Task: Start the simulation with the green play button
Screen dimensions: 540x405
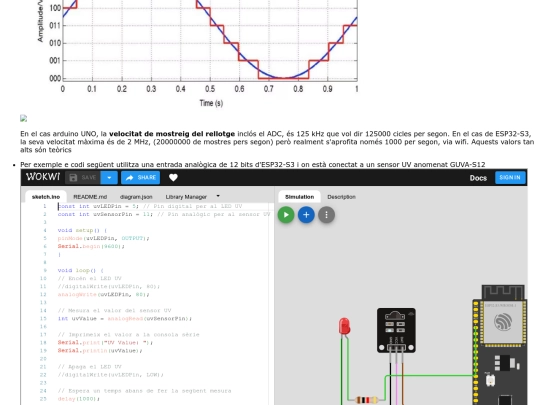Action: click(x=286, y=215)
